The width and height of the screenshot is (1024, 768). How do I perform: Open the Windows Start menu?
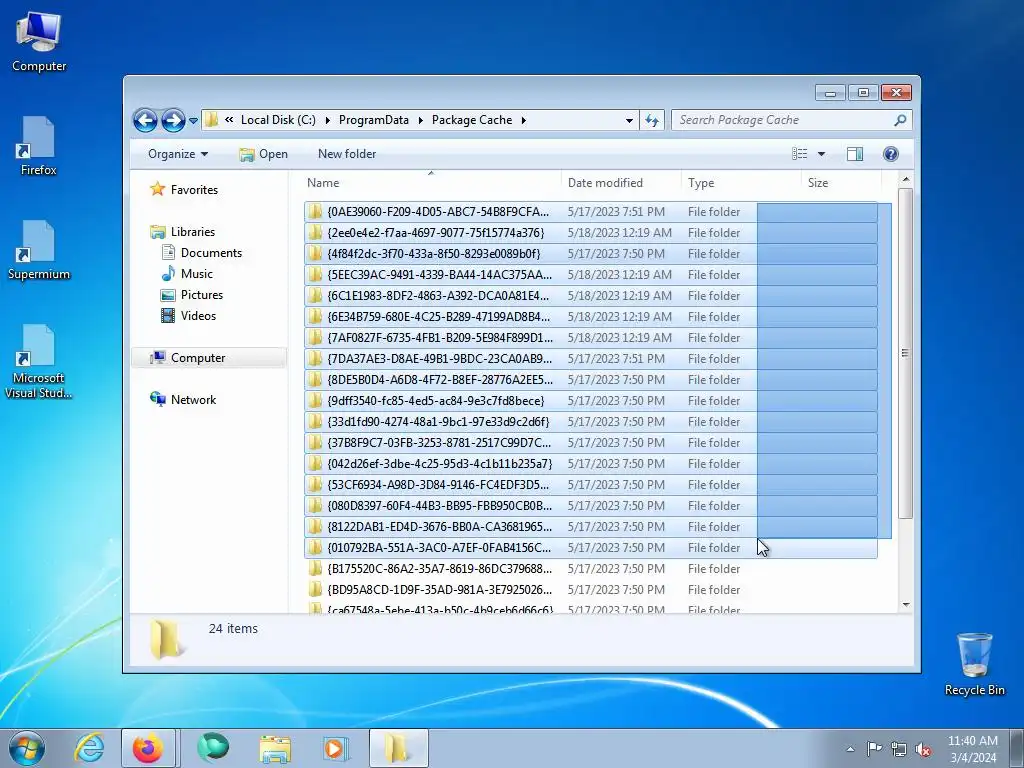click(x=27, y=748)
